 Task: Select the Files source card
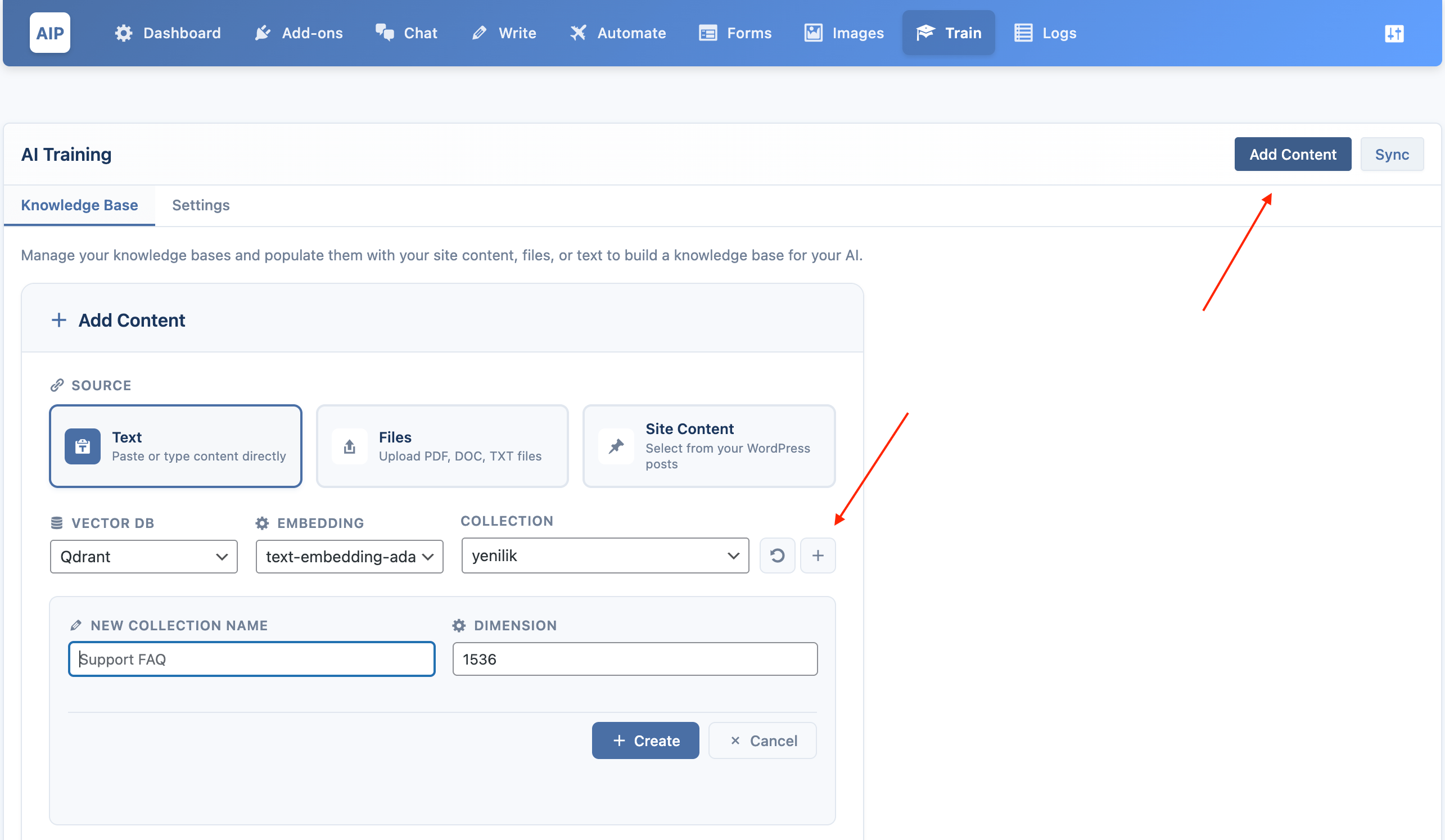(x=442, y=446)
